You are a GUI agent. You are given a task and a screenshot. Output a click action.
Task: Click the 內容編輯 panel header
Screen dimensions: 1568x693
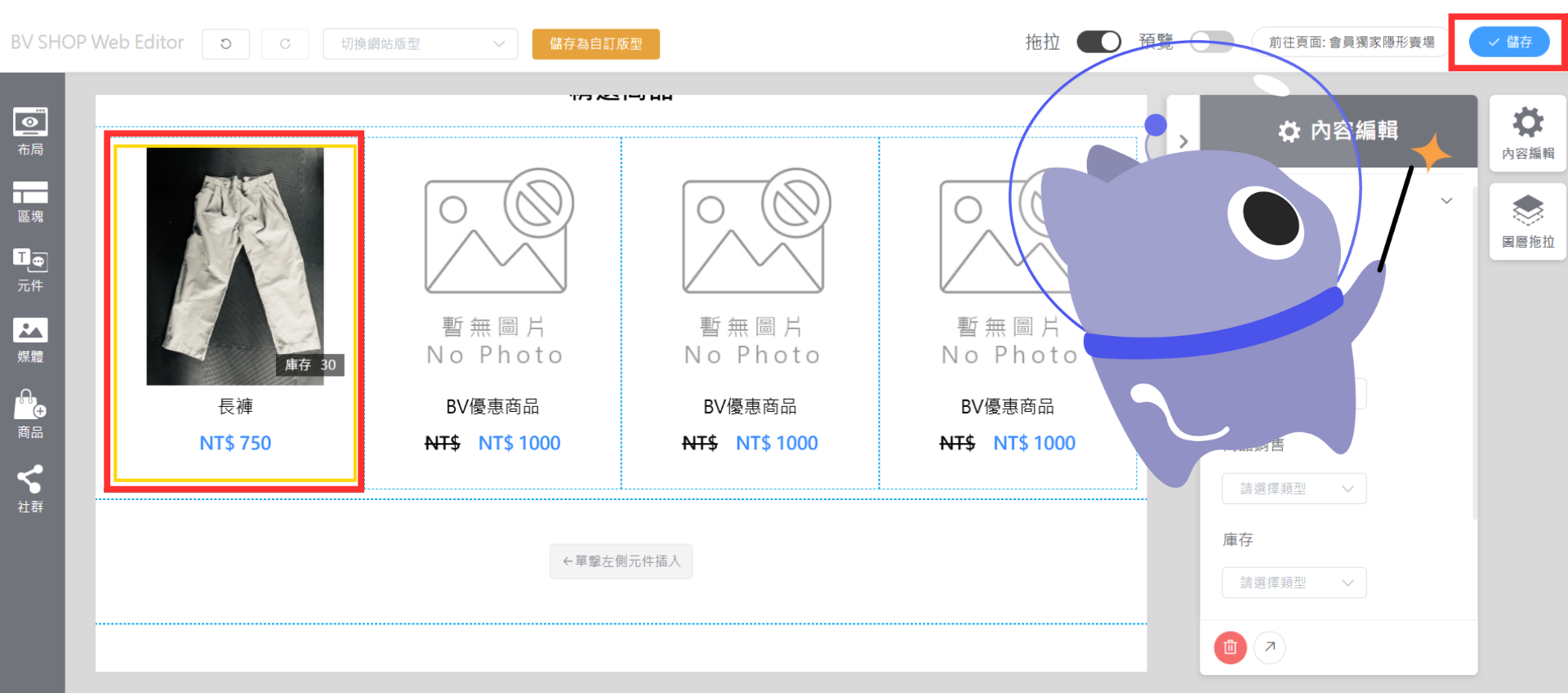tap(1339, 131)
